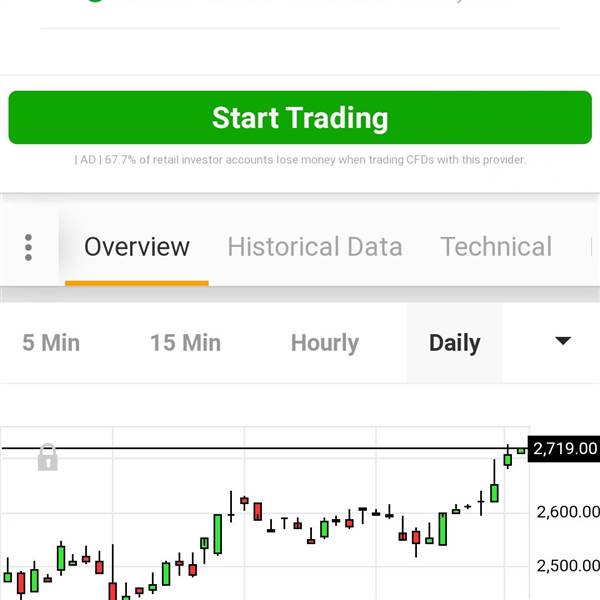Select the Hourly chart interval
600x600 pixels.
pos(325,343)
